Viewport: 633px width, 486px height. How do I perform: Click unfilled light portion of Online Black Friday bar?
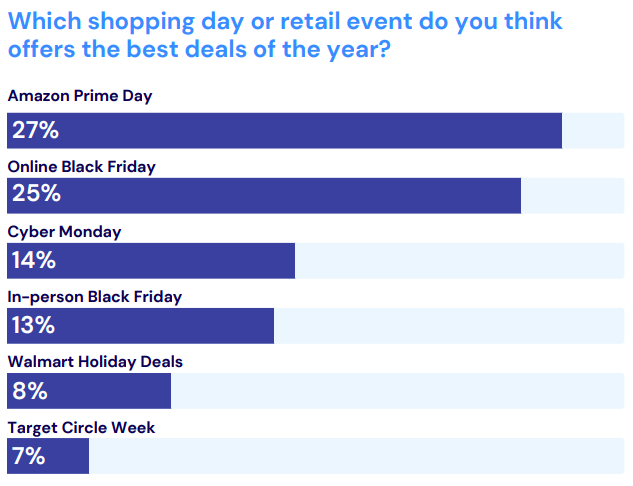coord(572,196)
